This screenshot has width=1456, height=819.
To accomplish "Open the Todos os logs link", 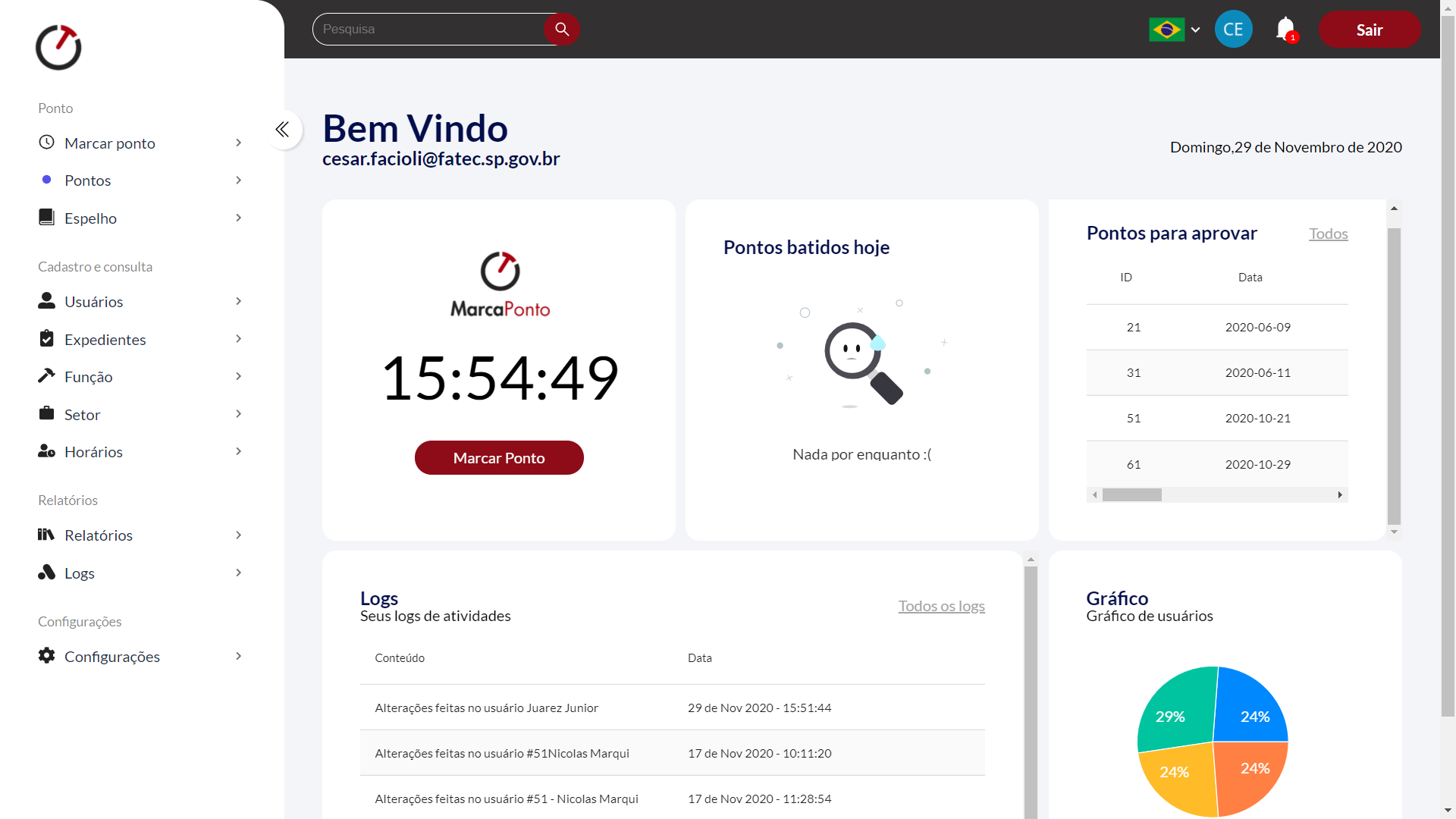I will click(941, 606).
